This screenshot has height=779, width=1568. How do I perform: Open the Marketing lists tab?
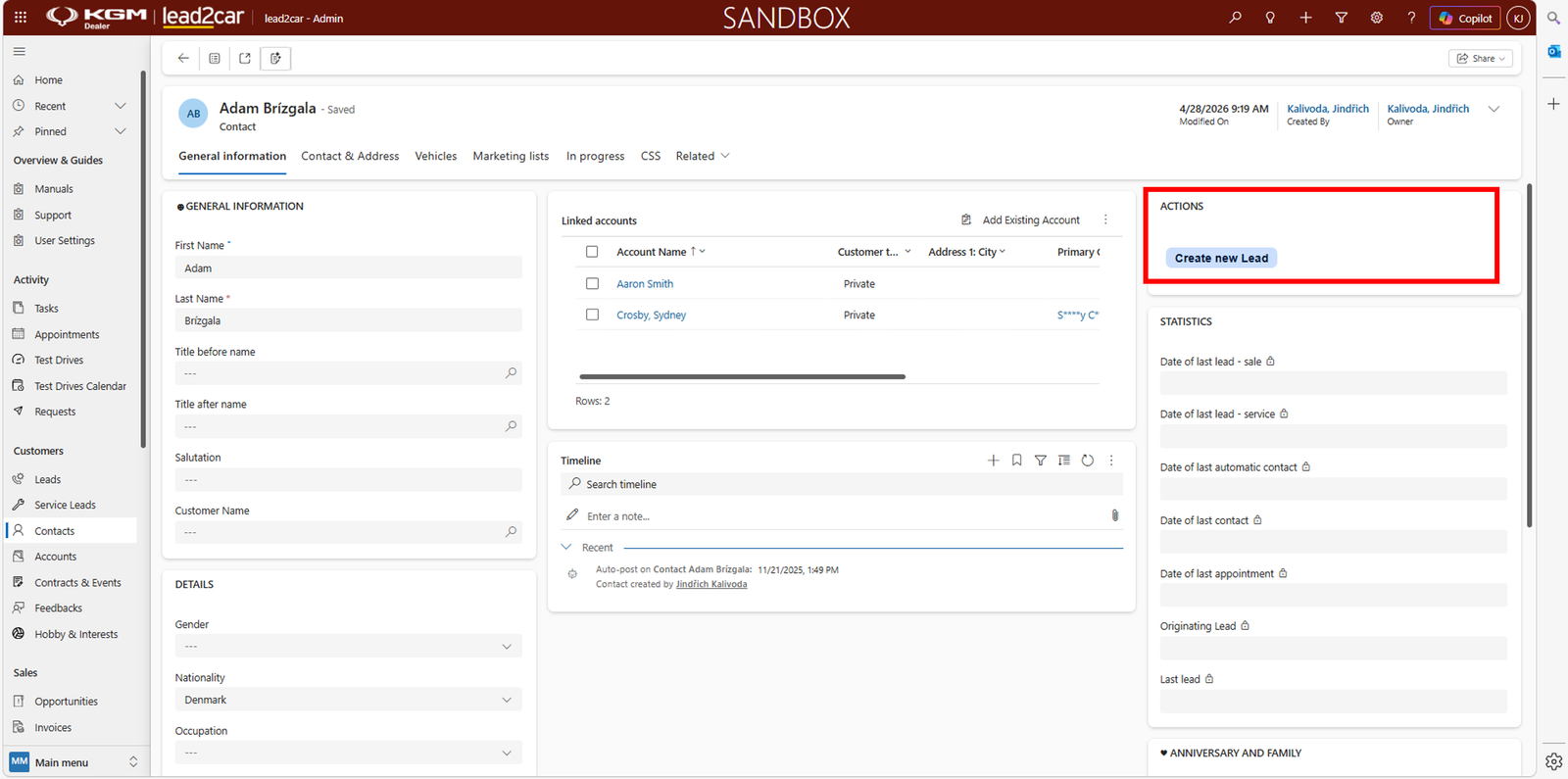(x=511, y=156)
